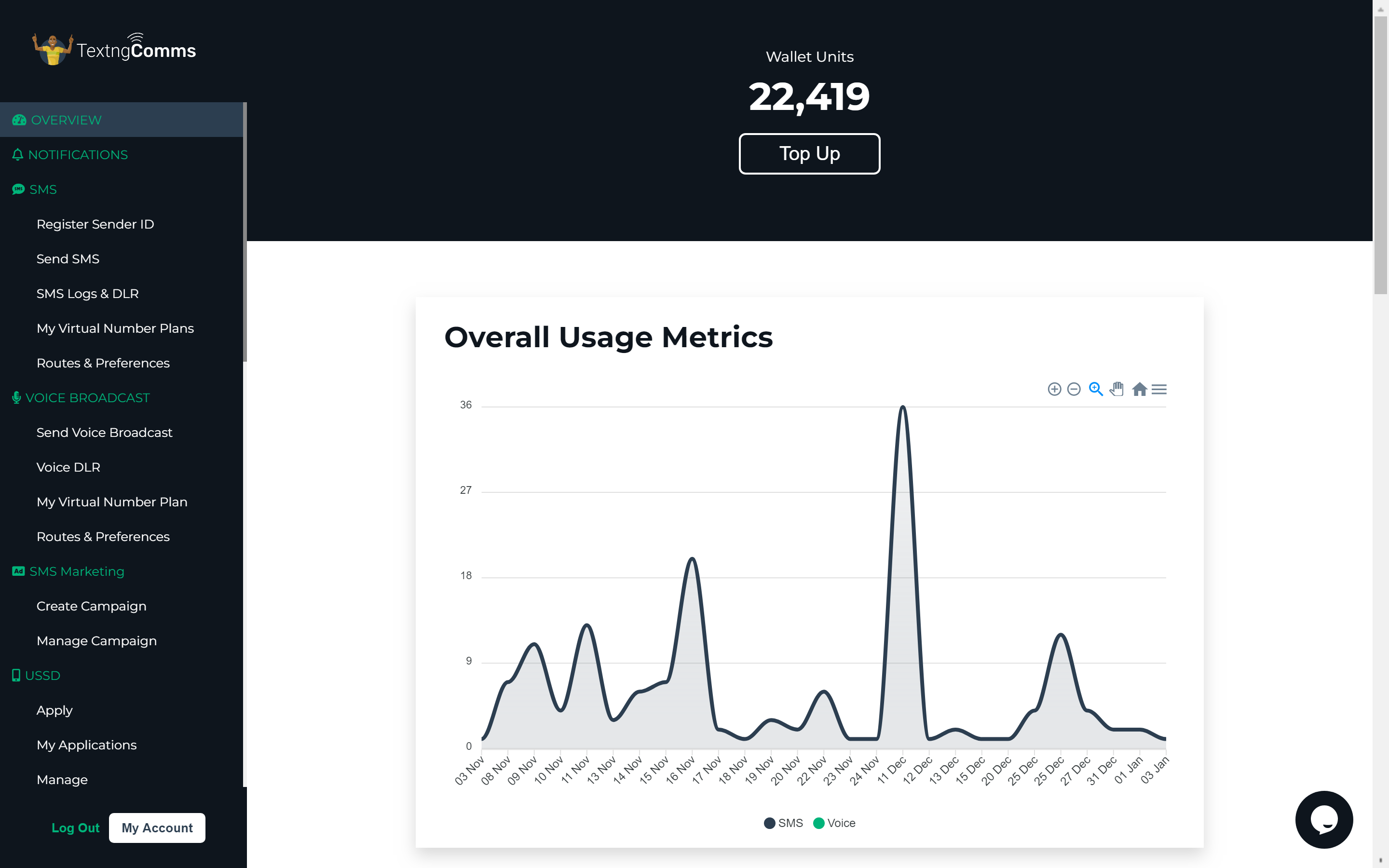
Task: Click the 11 Dec peak marker
Action: click(x=903, y=407)
